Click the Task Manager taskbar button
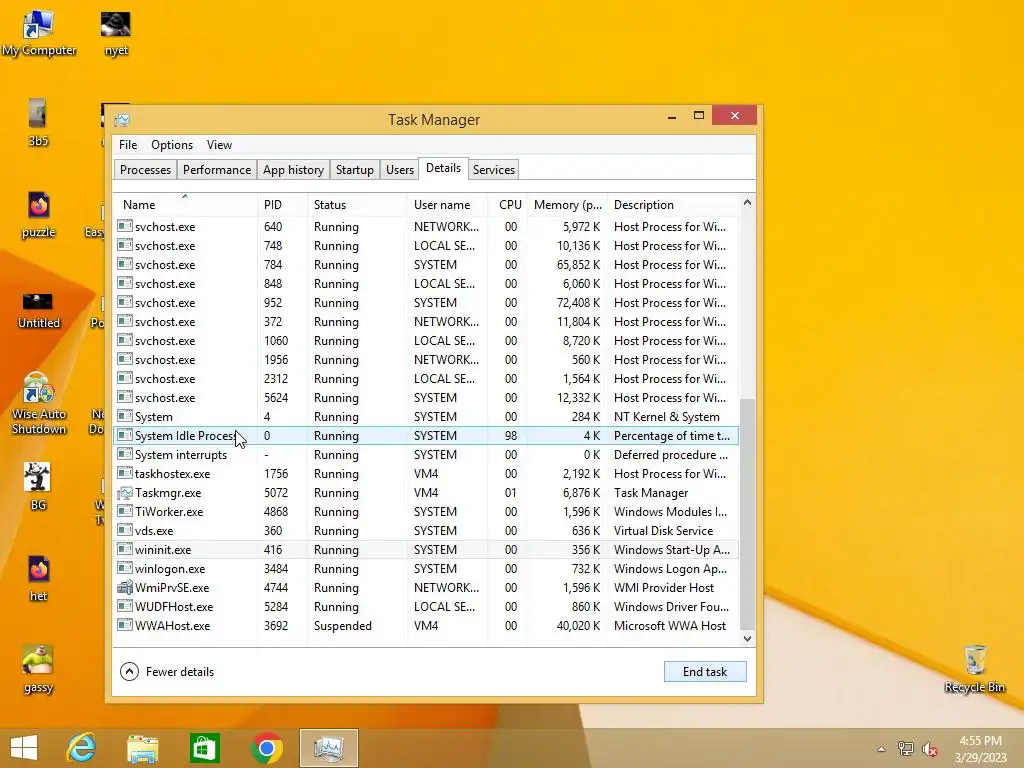The image size is (1024, 768). [x=328, y=748]
